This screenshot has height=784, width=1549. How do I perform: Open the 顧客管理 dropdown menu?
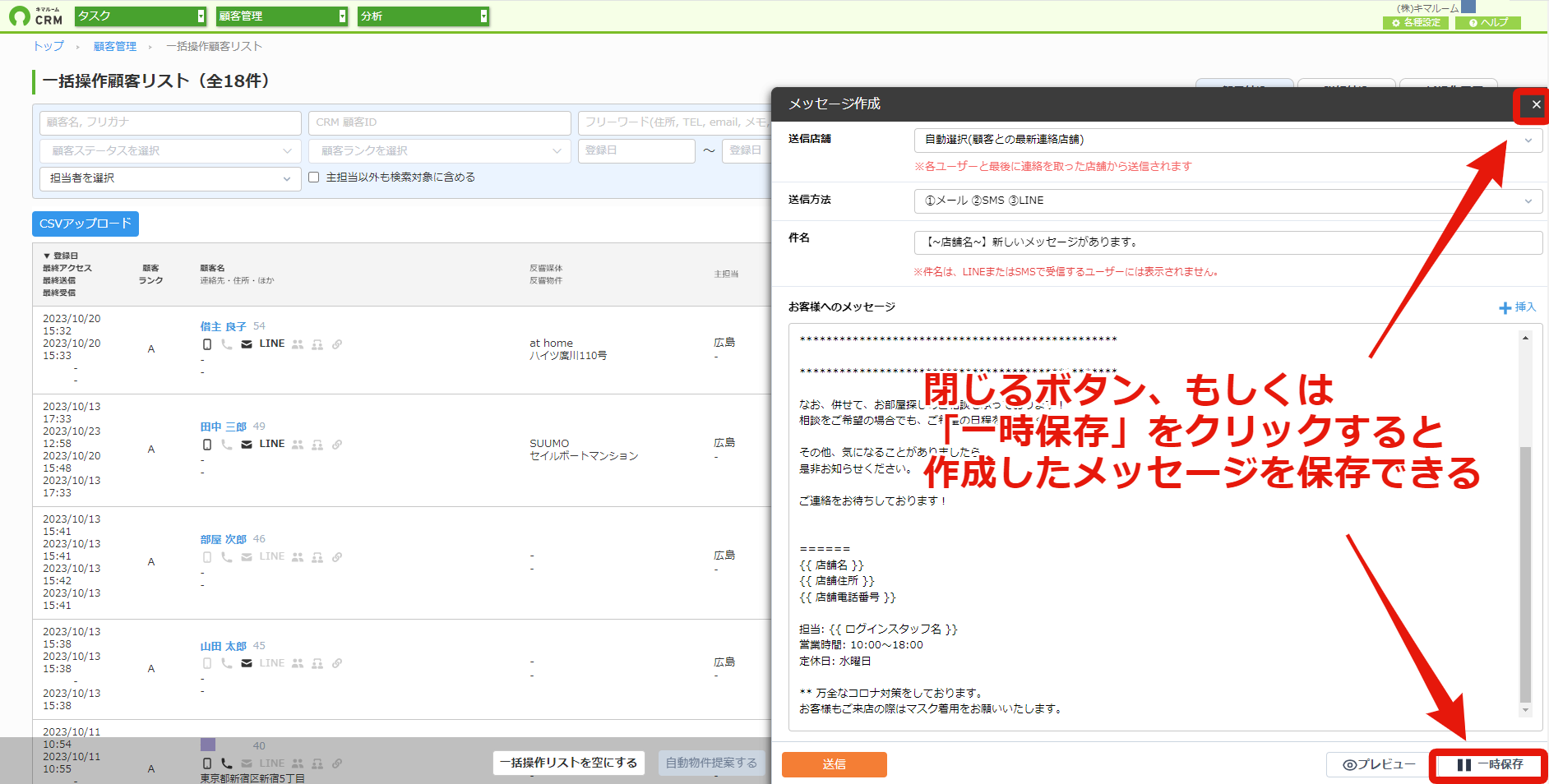pos(282,16)
